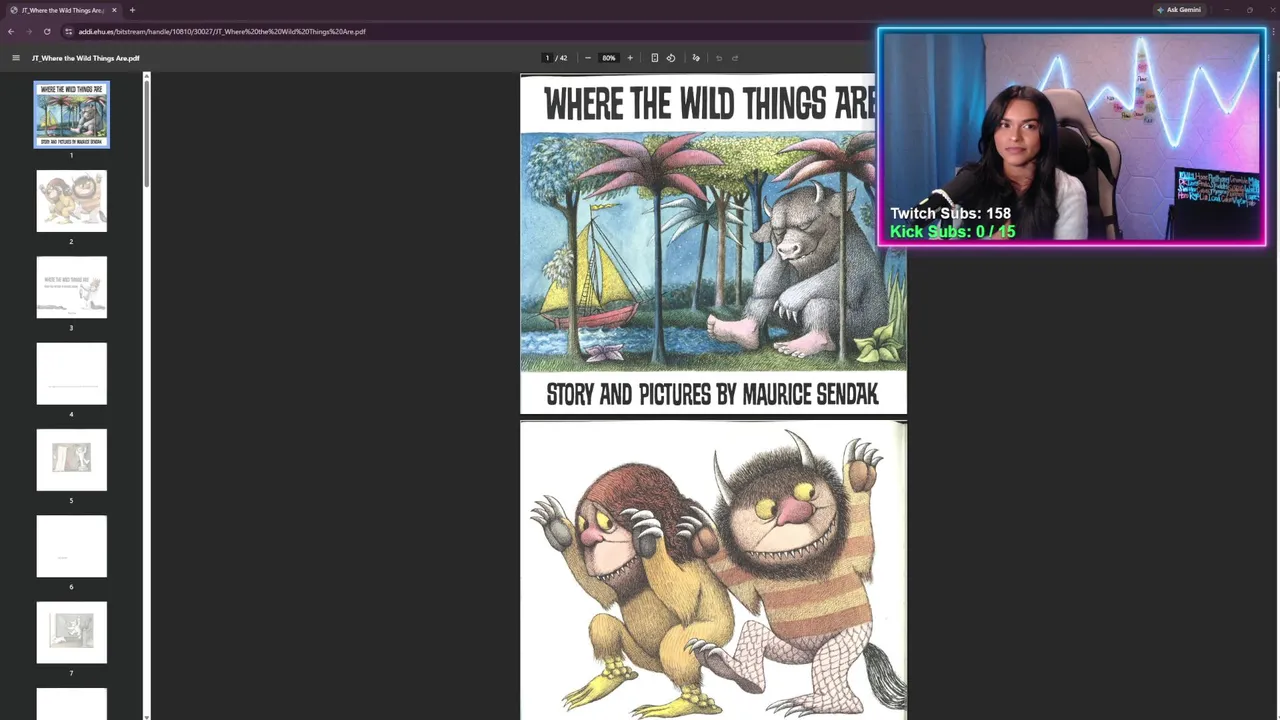The width and height of the screenshot is (1280, 720).
Task: Open page 1 thumbnail in sidebar
Action: tap(72, 115)
